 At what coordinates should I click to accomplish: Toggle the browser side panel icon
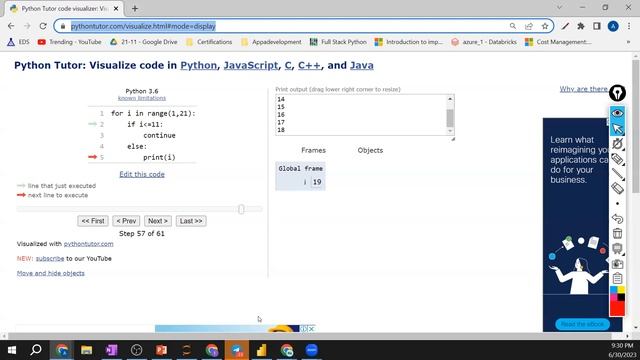point(597,26)
